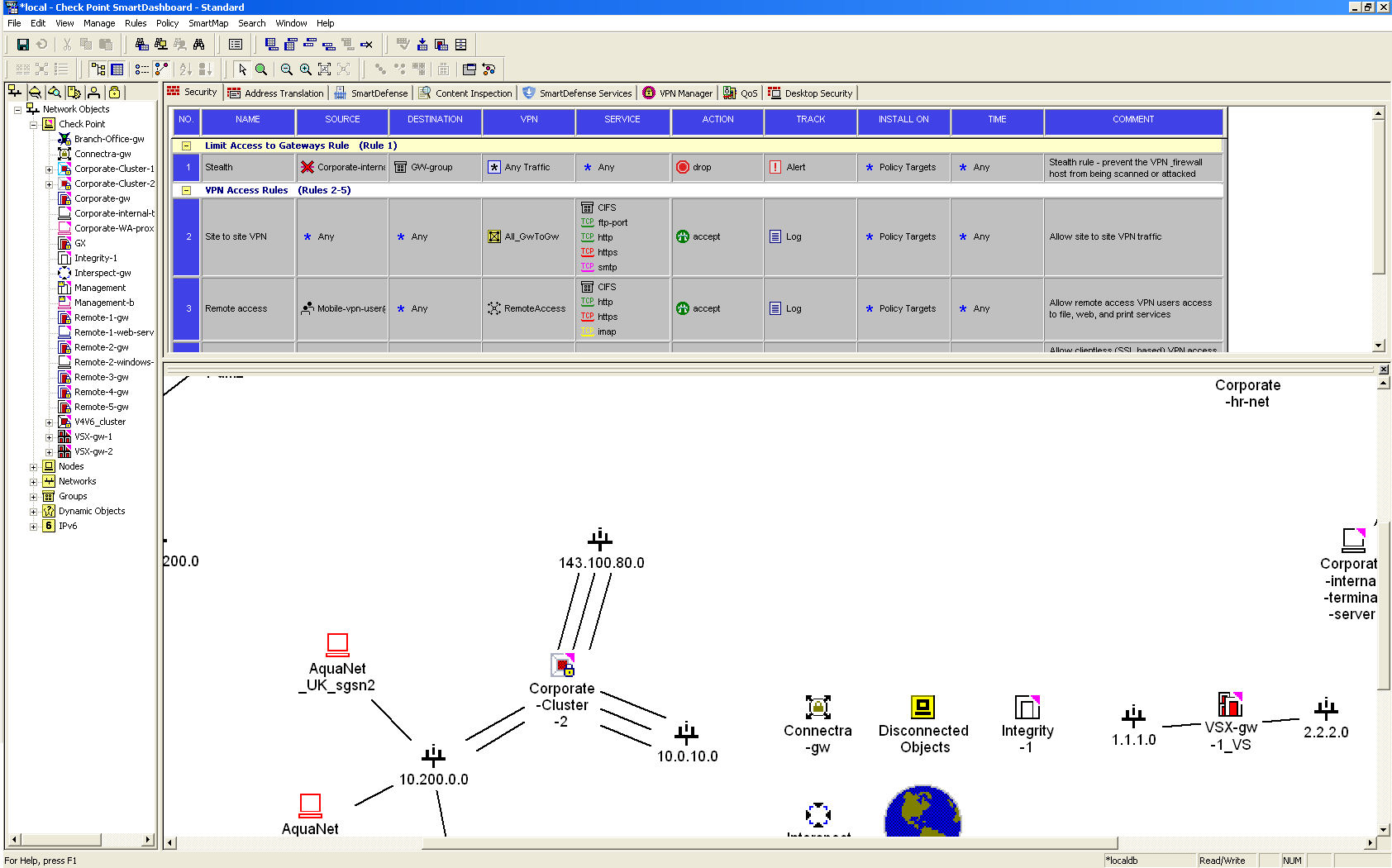
Task: Select the green magnifier zoom tool
Action: pos(261,69)
